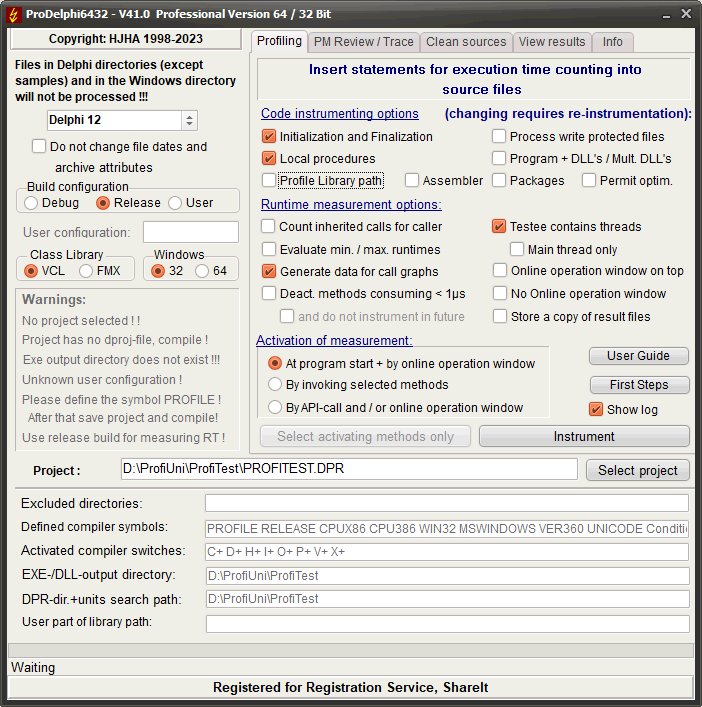702x707 pixels.
Task: Click the ProDelphi app icon in title bar
Action: coord(13,13)
